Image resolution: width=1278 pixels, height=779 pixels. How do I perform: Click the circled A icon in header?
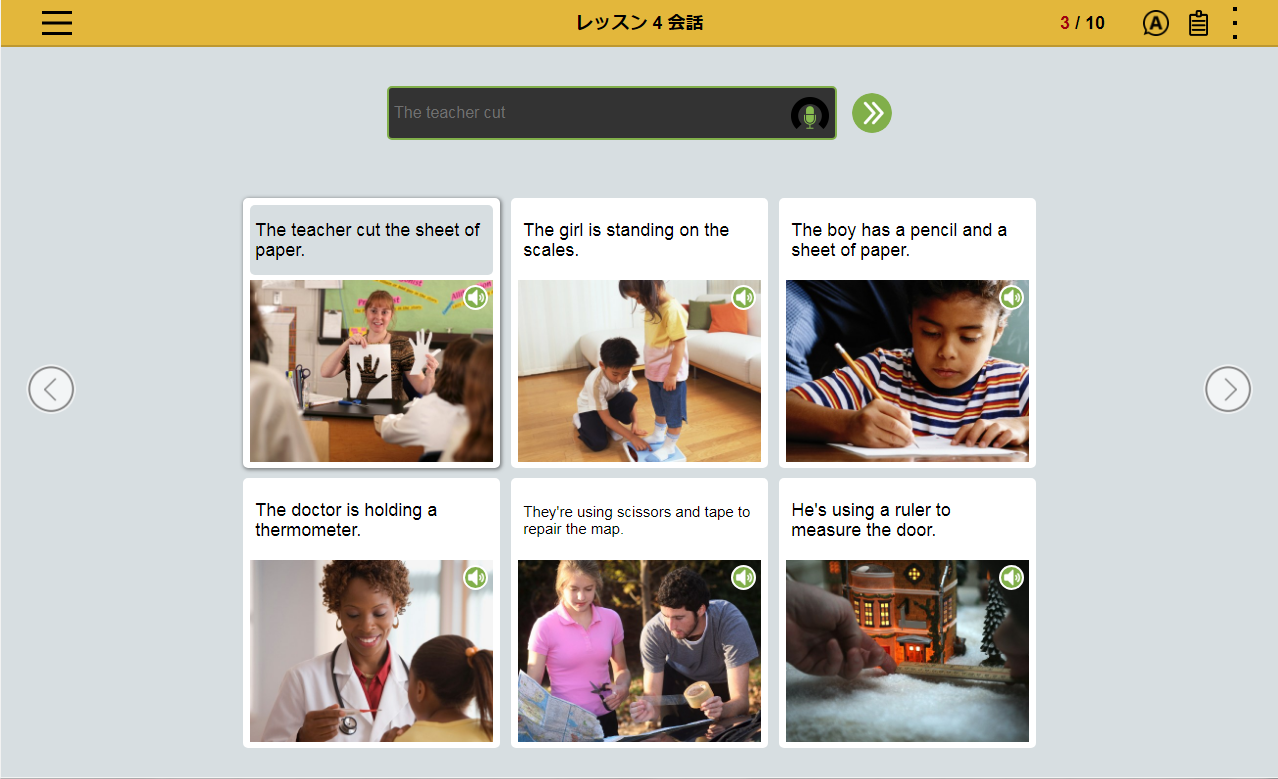[1155, 23]
